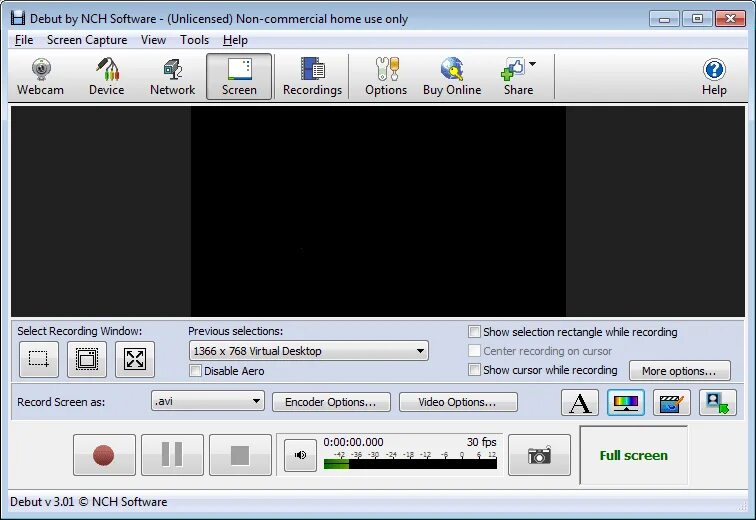Check the Disable Aero checkbox
756x520 pixels.
[x=195, y=371]
